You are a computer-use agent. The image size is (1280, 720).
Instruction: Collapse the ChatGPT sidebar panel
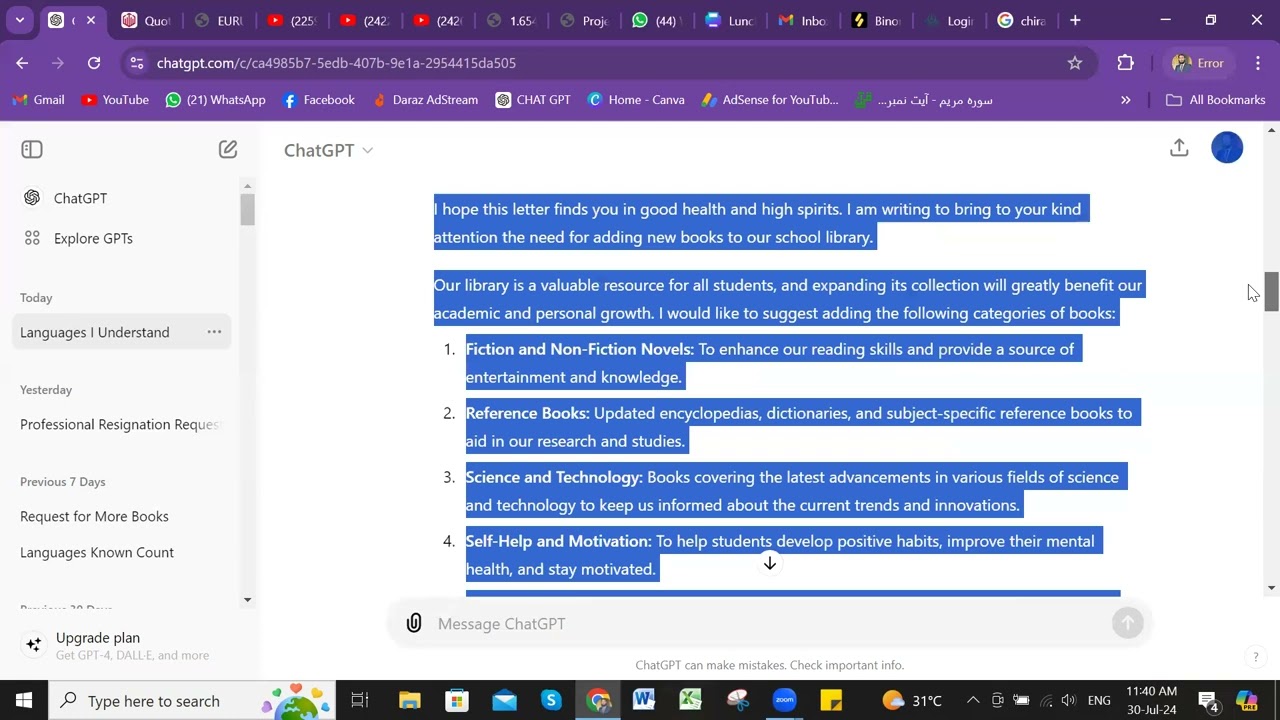32,150
